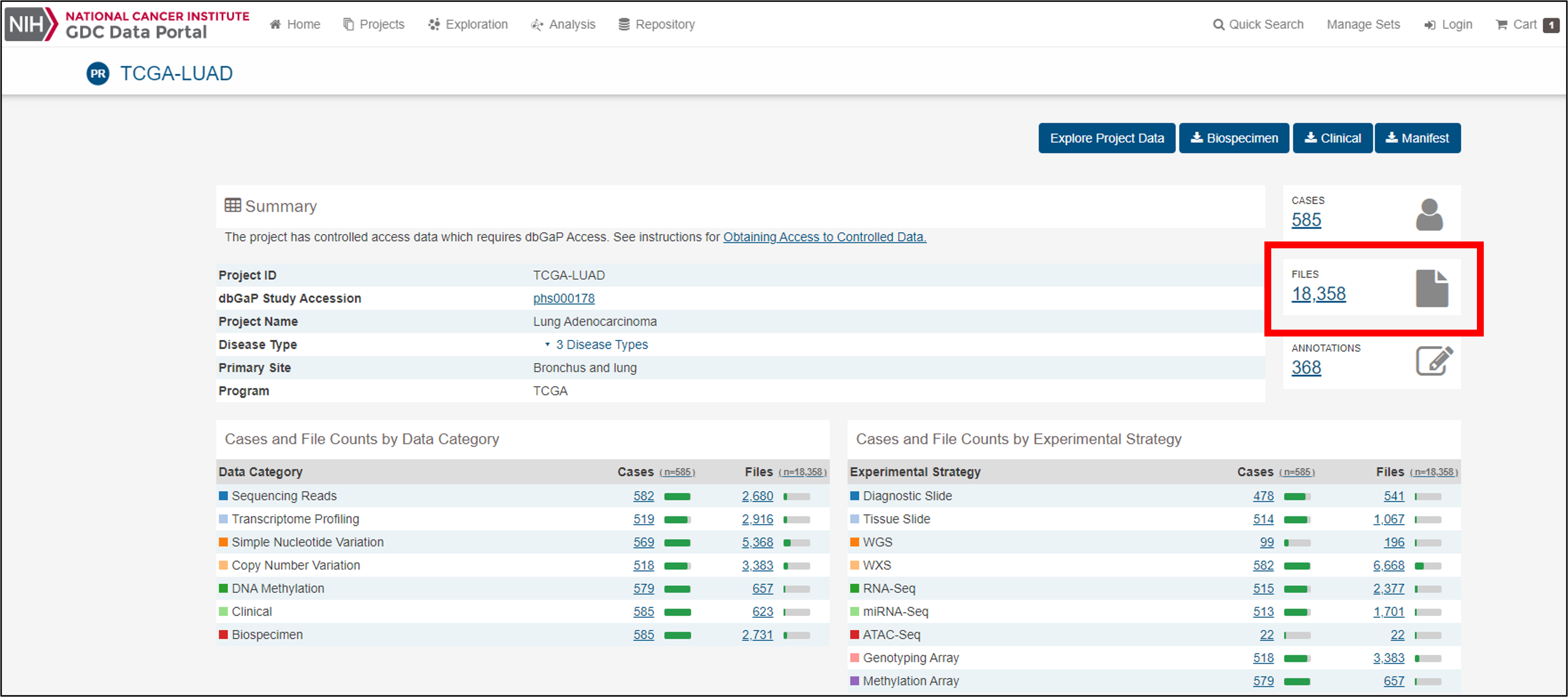1568x697 pixels.
Task: Click the WGS orange color swatch
Action: pos(855,542)
